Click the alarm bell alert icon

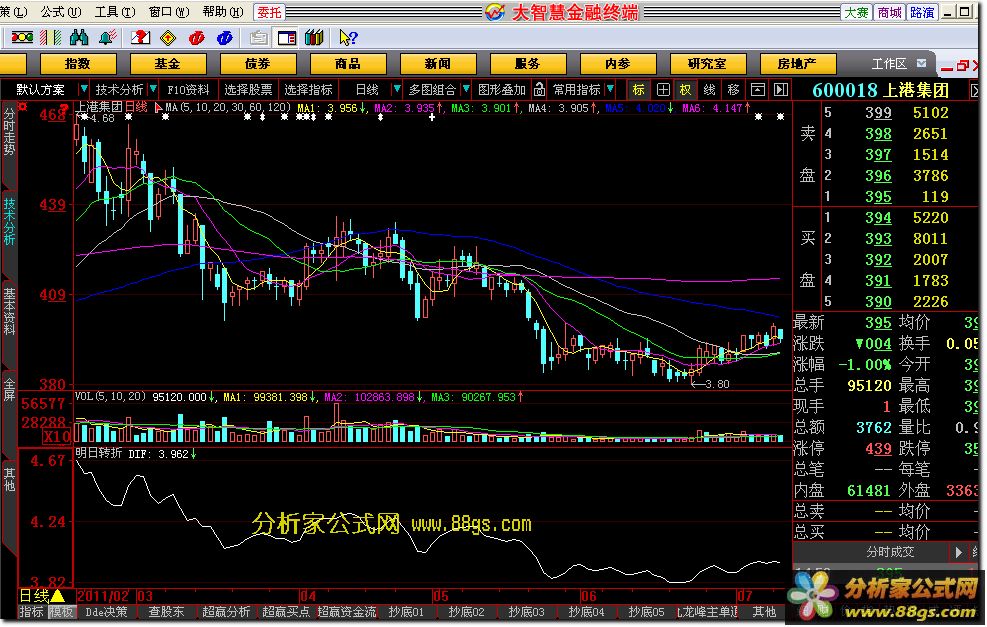(108, 38)
